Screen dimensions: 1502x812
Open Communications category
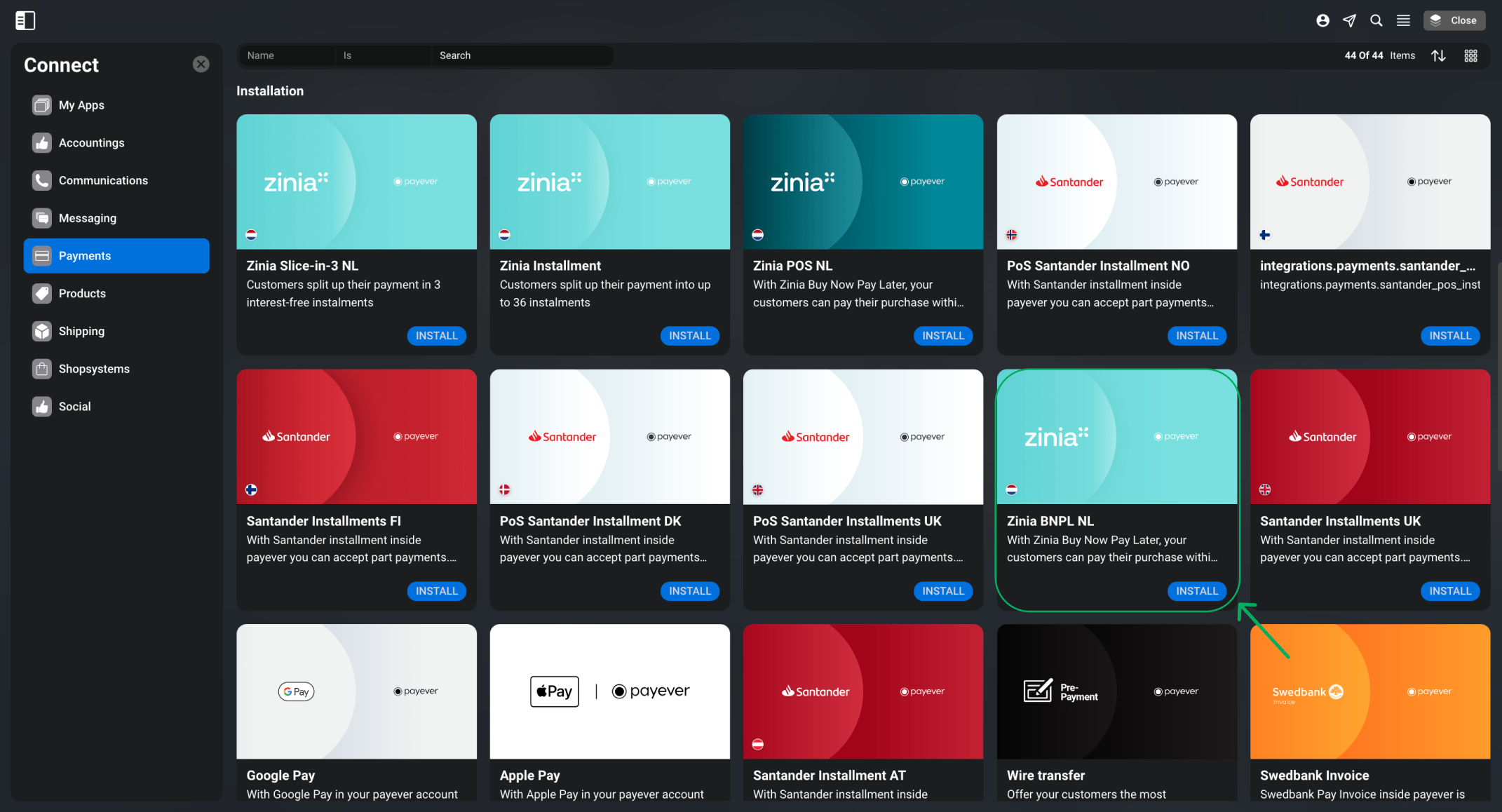coord(116,180)
